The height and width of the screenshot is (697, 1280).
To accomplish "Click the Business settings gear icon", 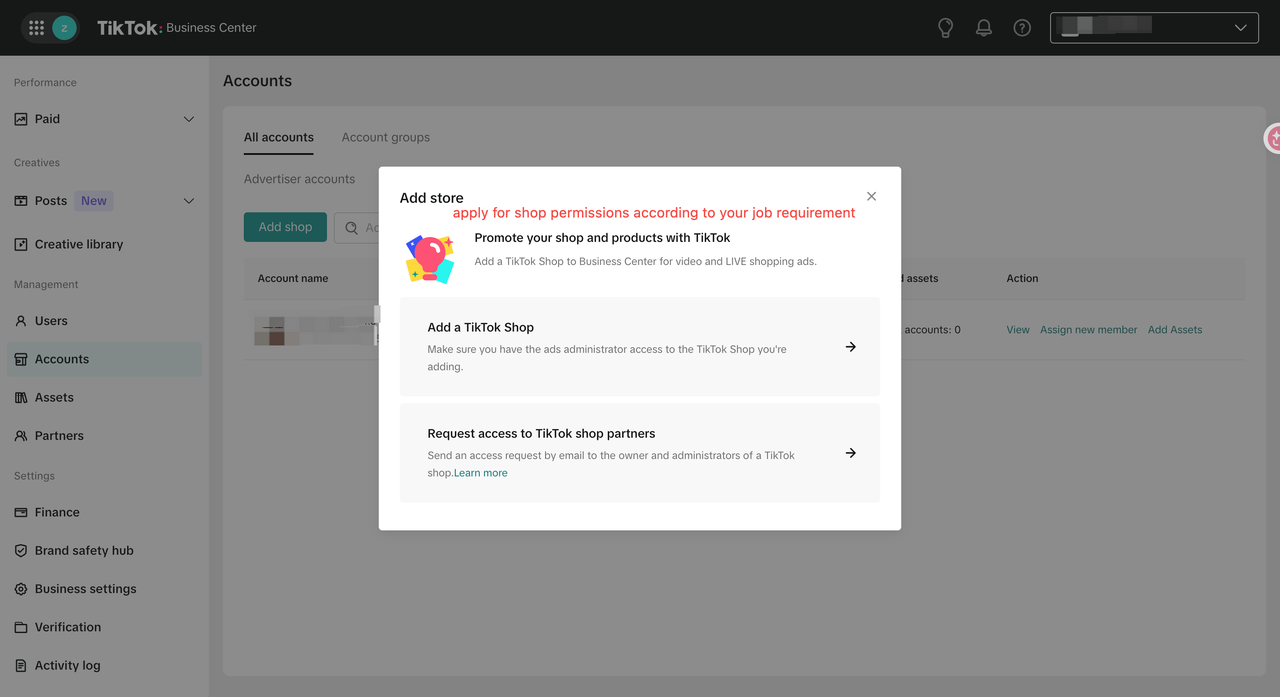I will click(21, 589).
